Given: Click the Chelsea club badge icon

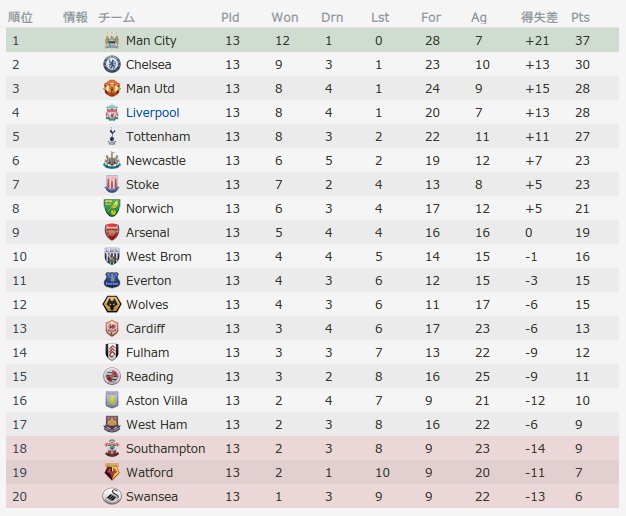Looking at the screenshot, I should point(112,64).
